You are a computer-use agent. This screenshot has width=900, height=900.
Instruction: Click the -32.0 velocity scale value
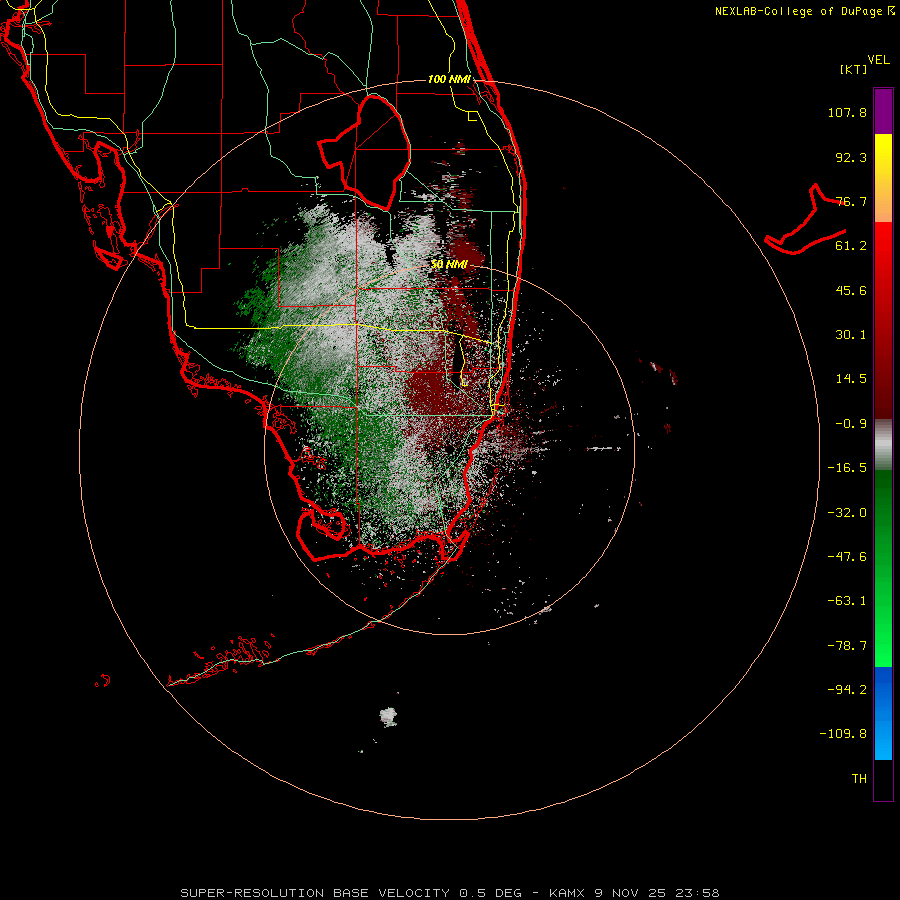pos(847,513)
